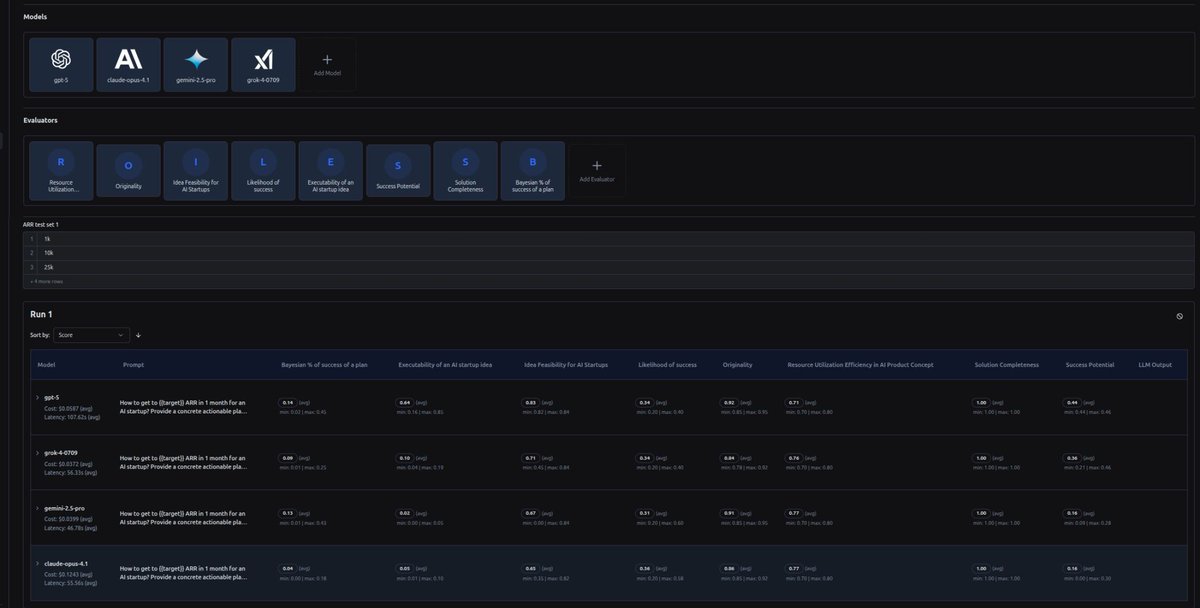This screenshot has height=608, width=1200.
Task: Show the '+ 4 more rows' in test set
Action: click(x=44, y=281)
